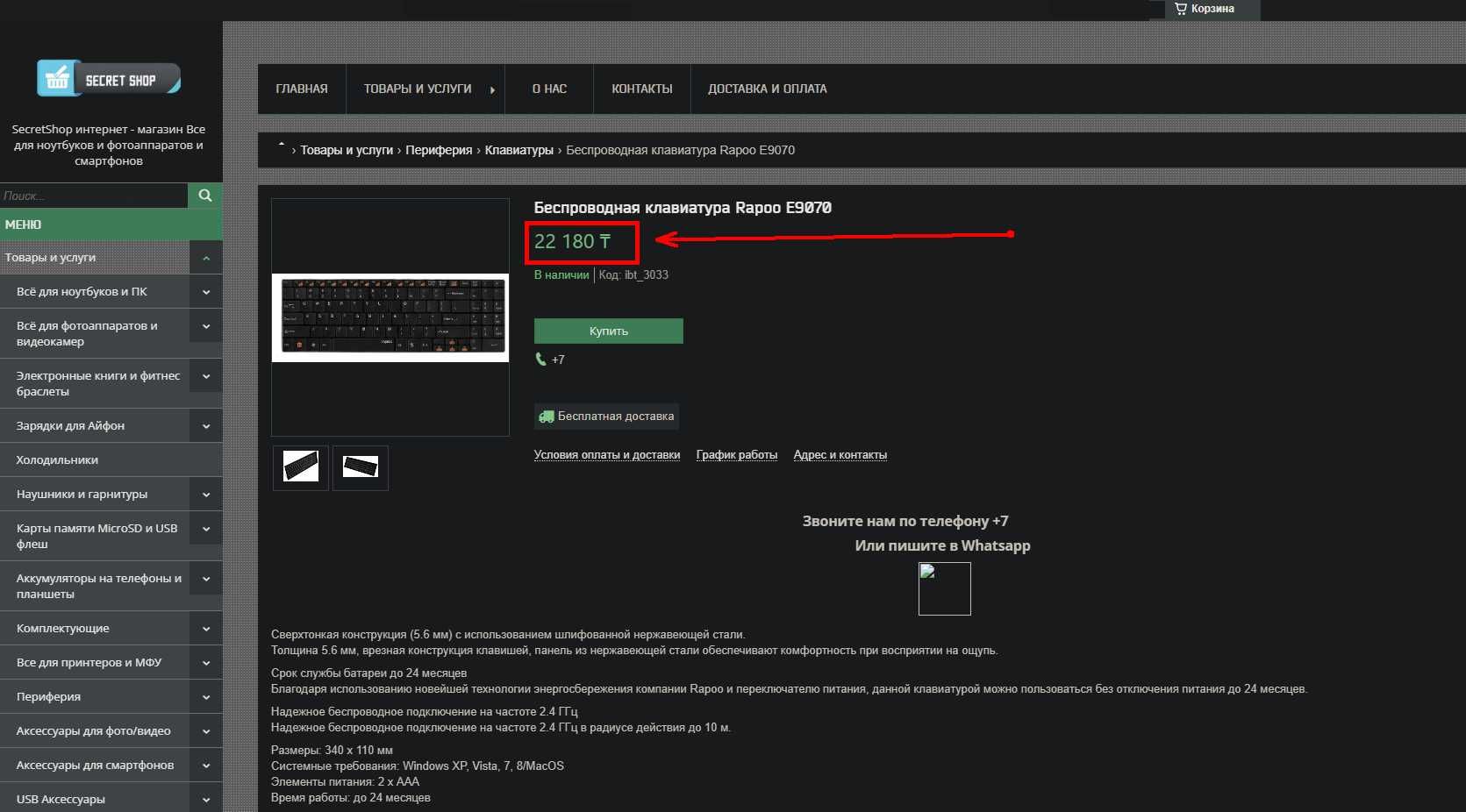Click the В наличии status
This screenshot has height=812, width=1466.
click(x=561, y=274)
